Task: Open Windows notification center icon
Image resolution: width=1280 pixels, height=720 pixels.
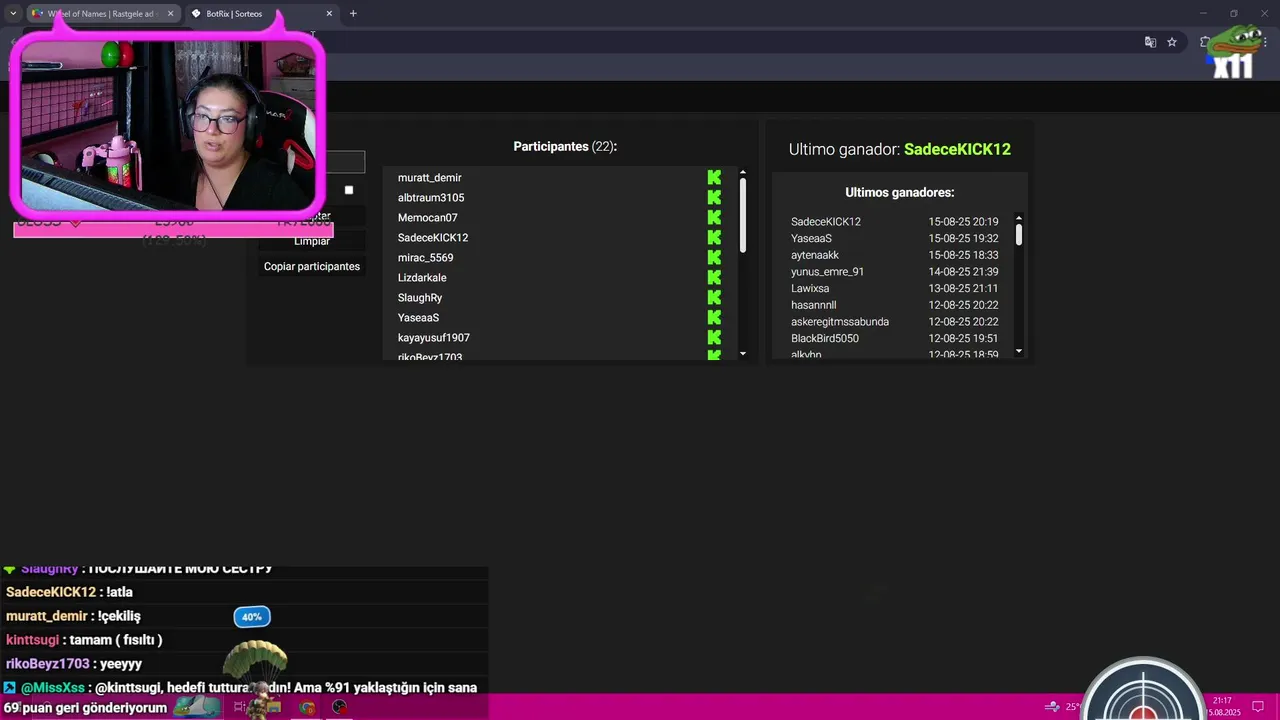Action: (1258, 707)
